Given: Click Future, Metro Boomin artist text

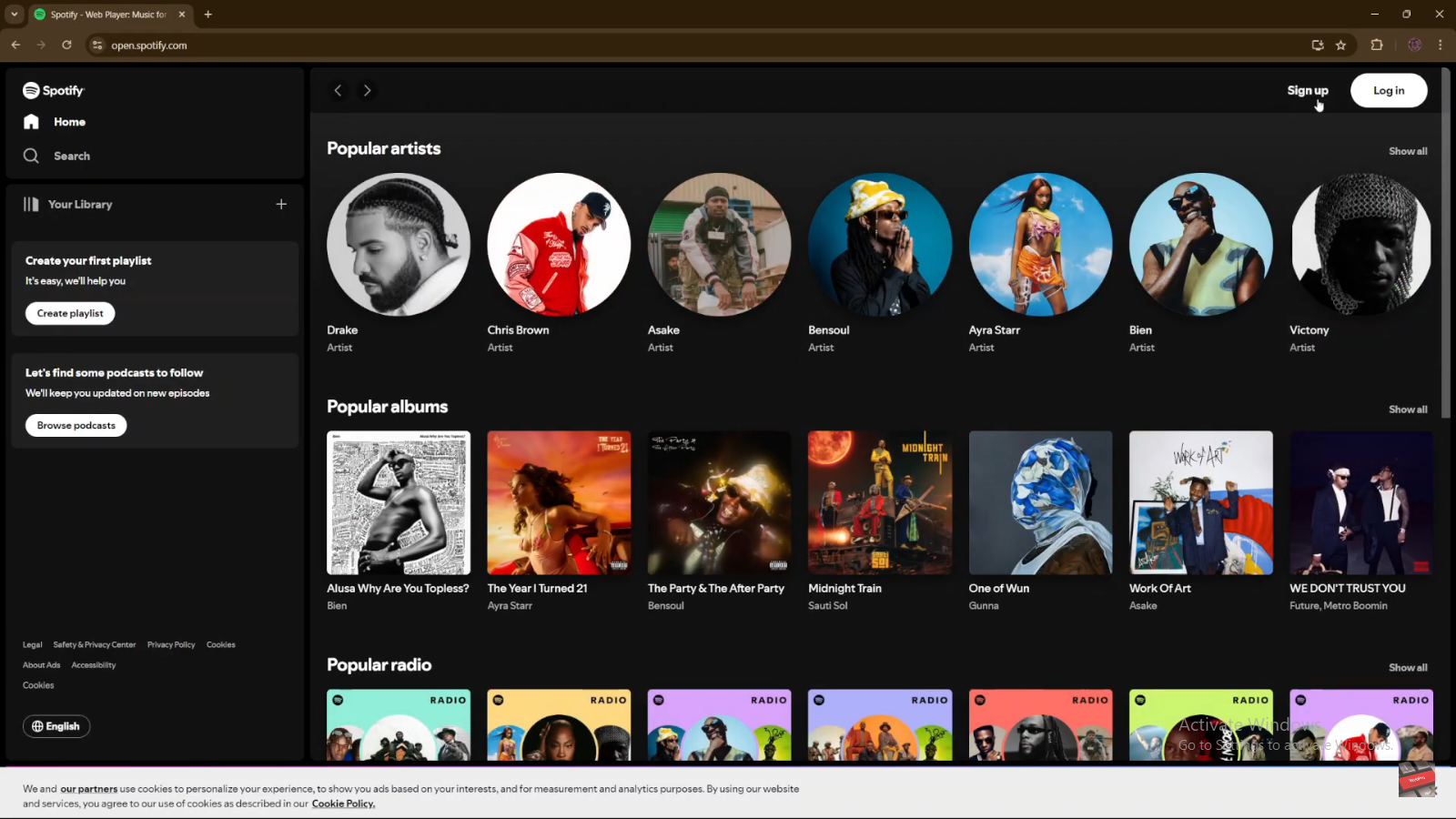Looking at the screenshot, I should [x=1339, y=606].
